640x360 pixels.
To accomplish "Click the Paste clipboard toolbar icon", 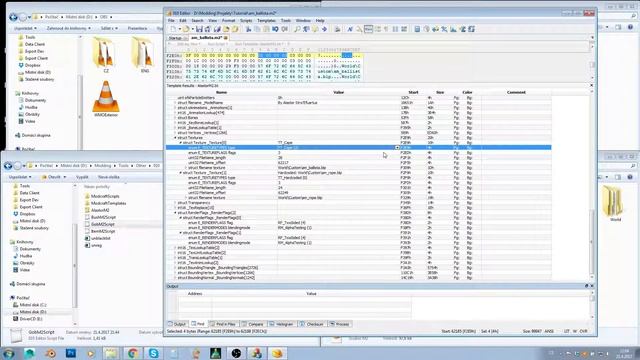I will (x=266, y=29).
